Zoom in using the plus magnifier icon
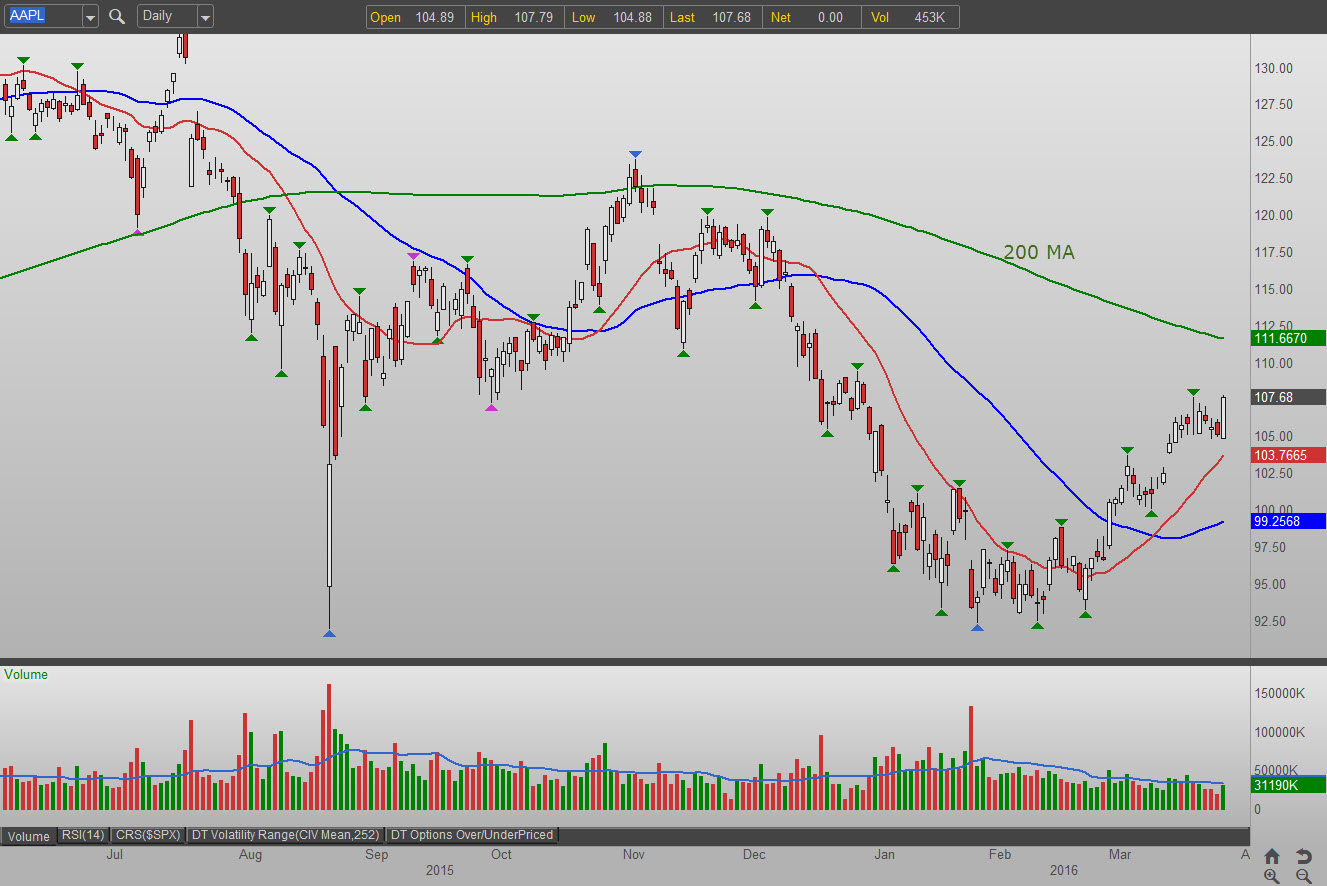This screenshot has height=886, width=1327. (1271, 876)
